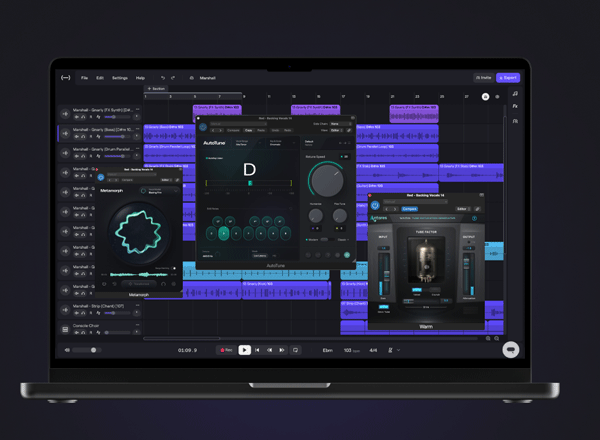This screenshot has width=600, height=440.
Task: Click the Console Choir track's instrument icon
Action: pos(65,329)
